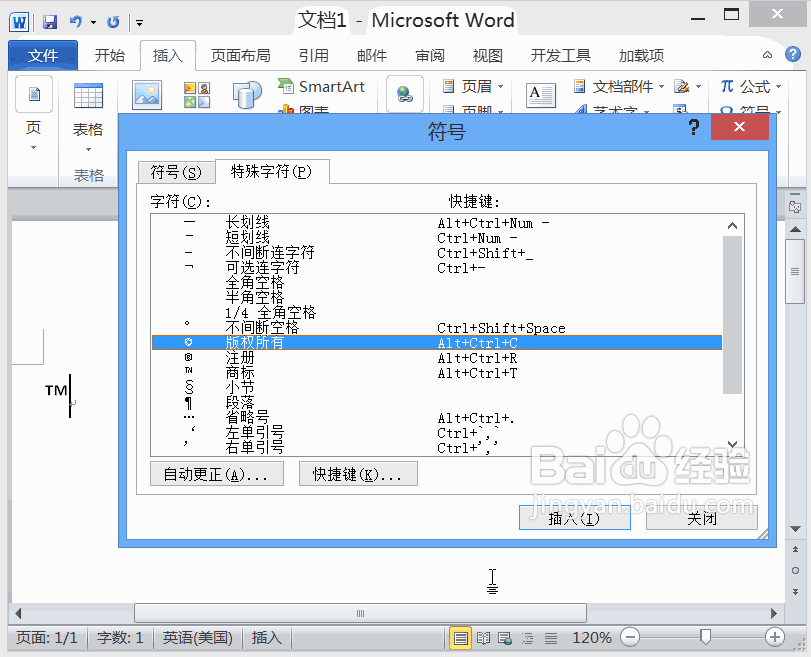Switch to Web Layout view
811x657 pixels.
[503, 638]
